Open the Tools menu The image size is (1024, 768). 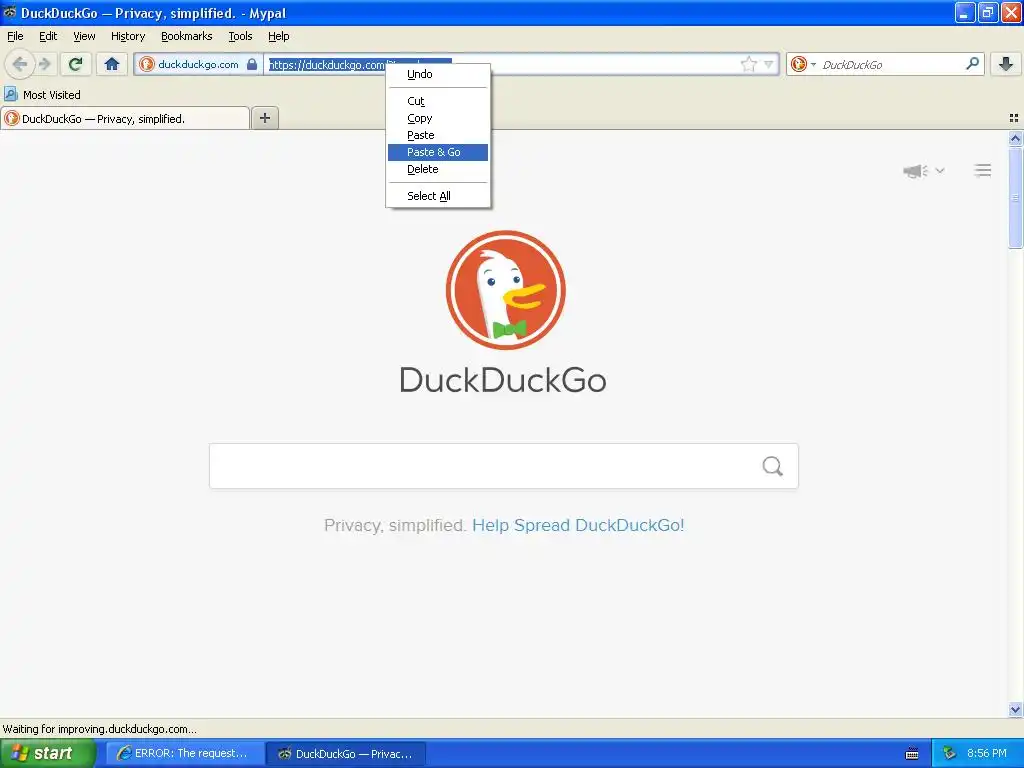(240, 36)
